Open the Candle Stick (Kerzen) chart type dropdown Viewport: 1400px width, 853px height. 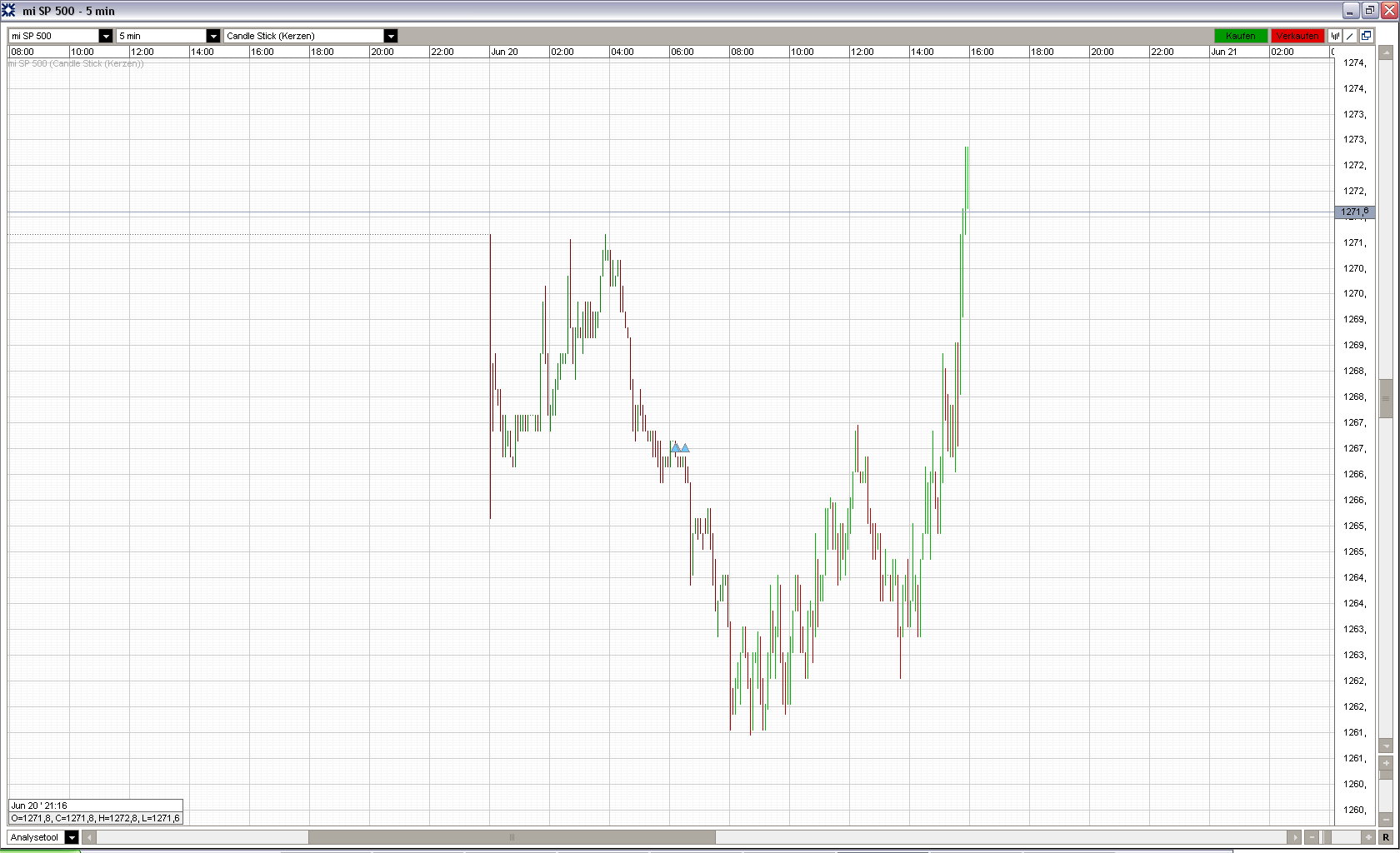coord(391,36)
